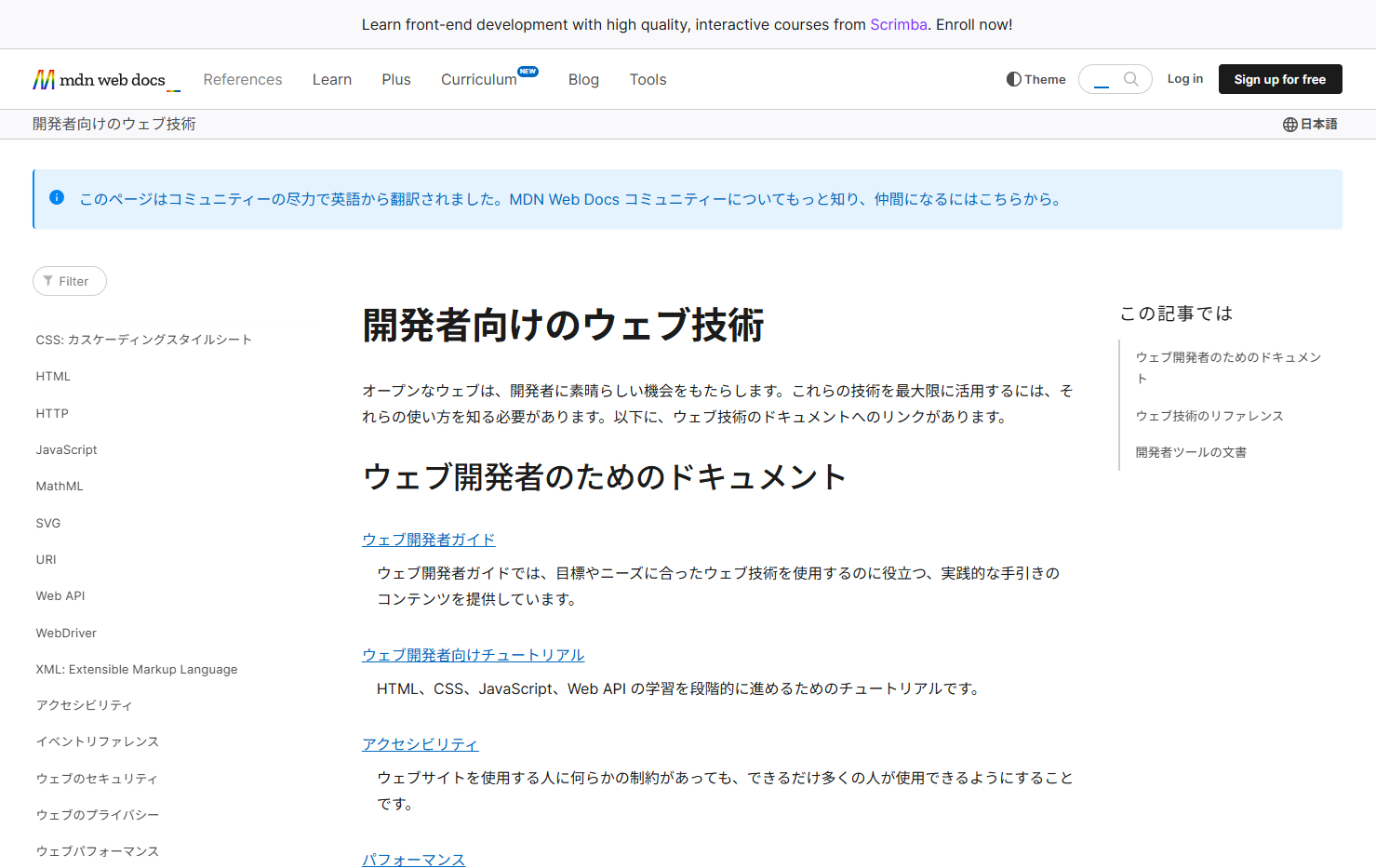Go to the Blog
Viewport: 1376px width, 868px height.
tap(583, 79)
